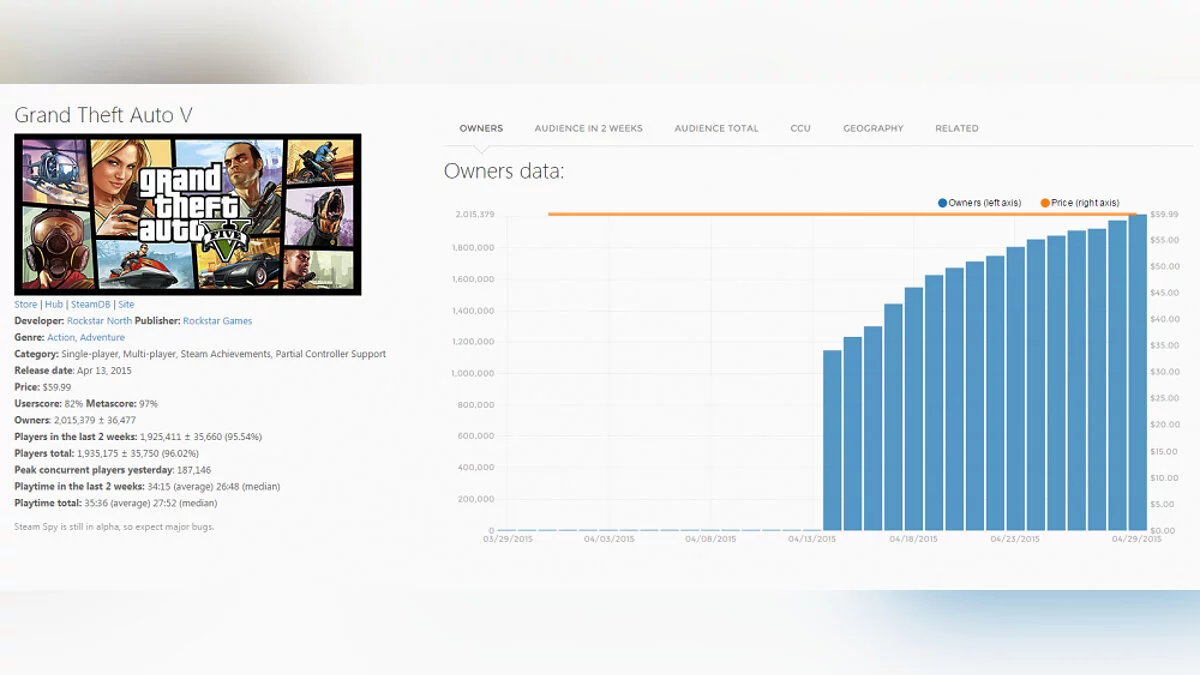
Task: Open the Hub link
Action: [x=54, y=304]
